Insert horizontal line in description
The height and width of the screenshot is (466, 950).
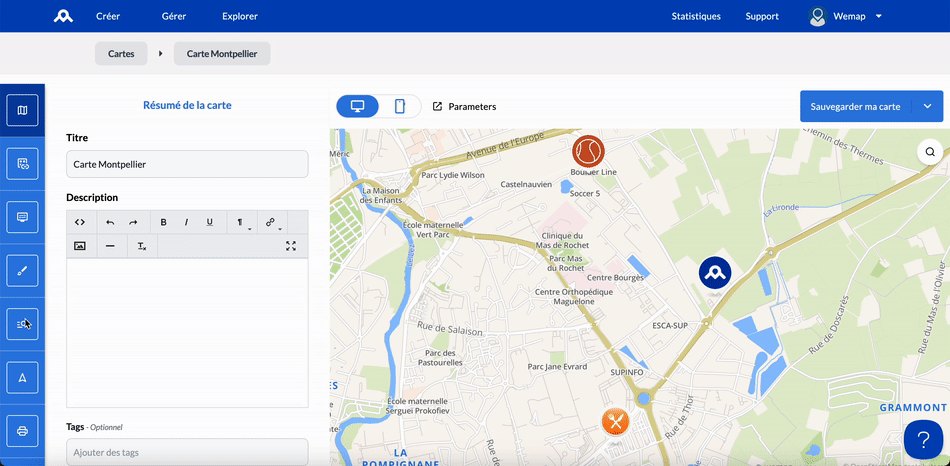[110, 246]
